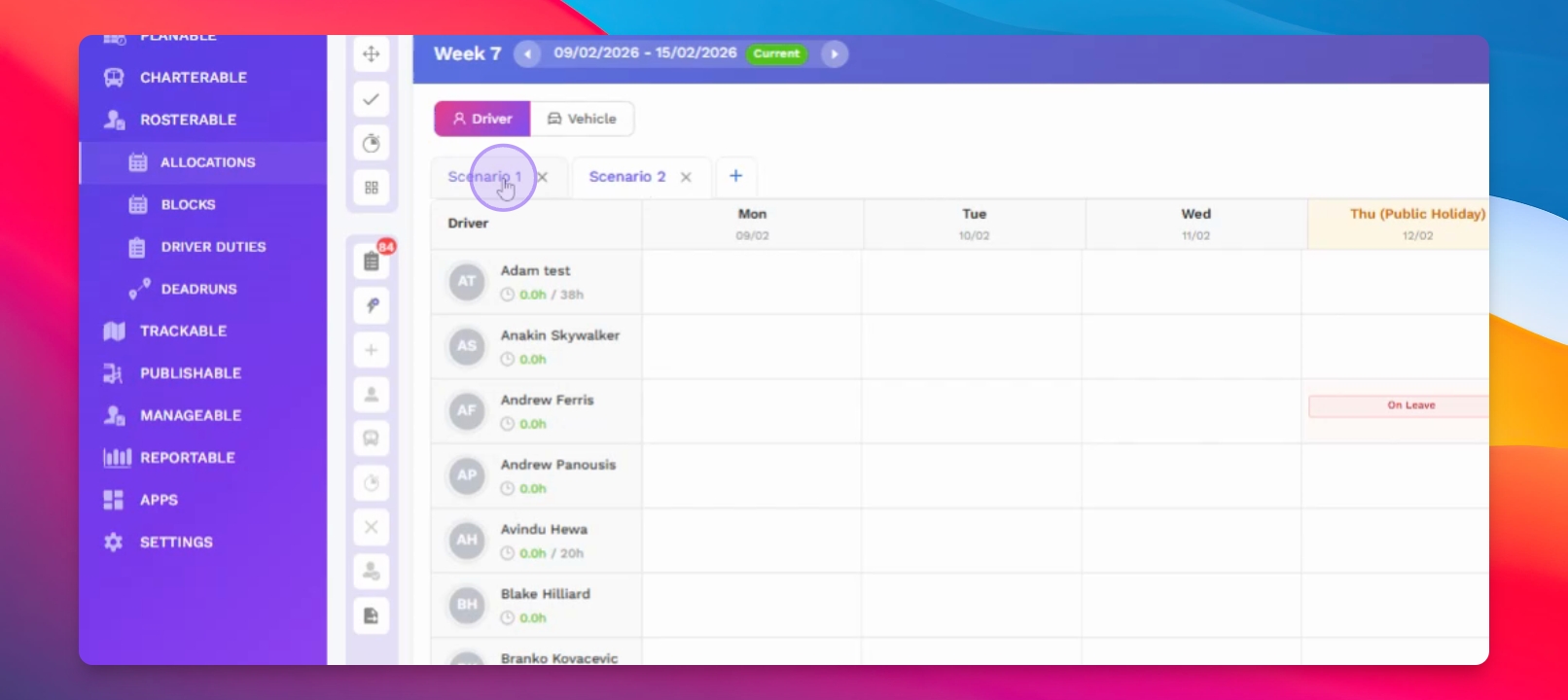1568x700 pixels.
Task: Open the Charterable menu label
Action: pyautogui.click(x=194, y=78)
